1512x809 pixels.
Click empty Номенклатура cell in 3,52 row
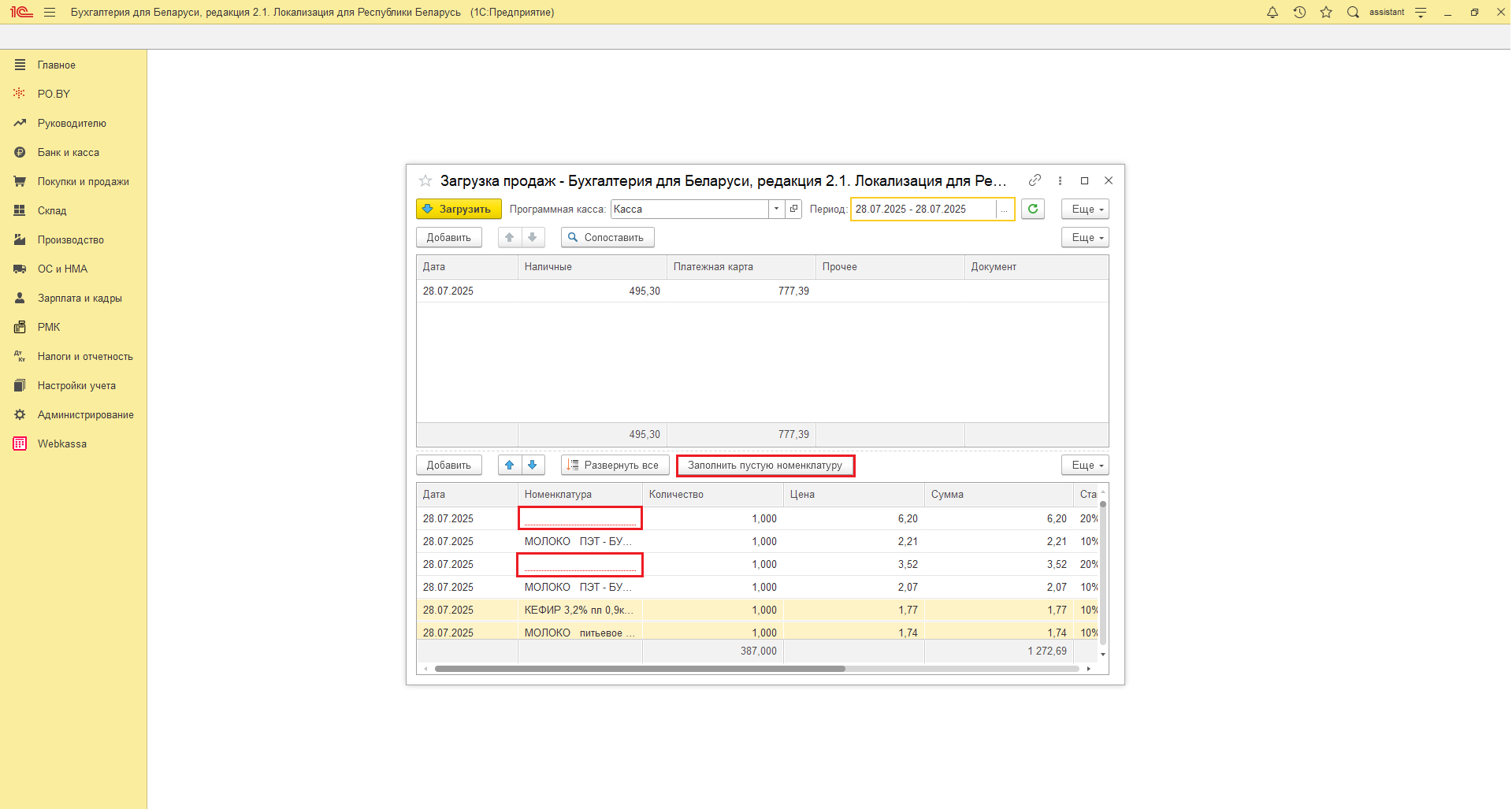pyautogui.click(x=580, y=565)
